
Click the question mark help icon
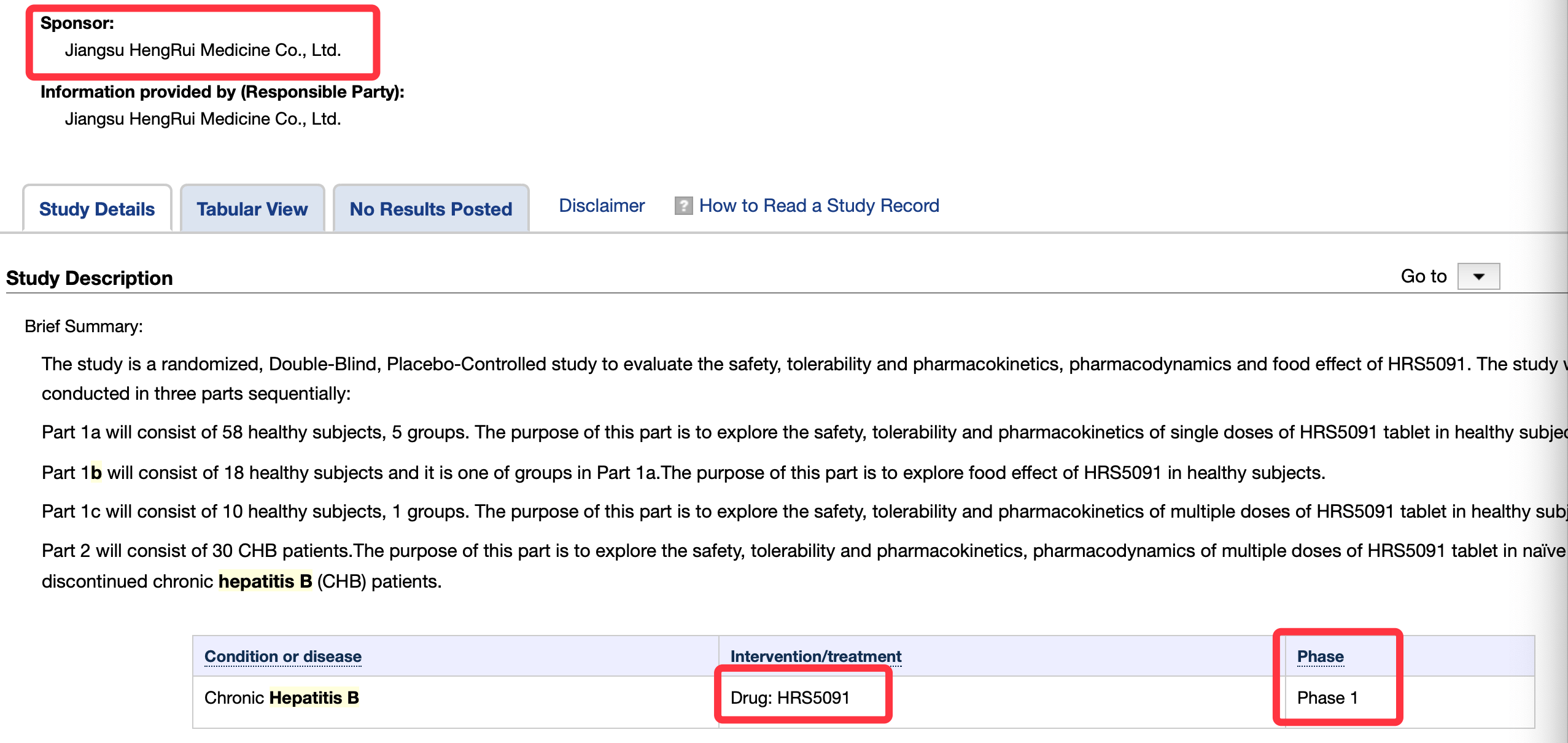point(683,206)
